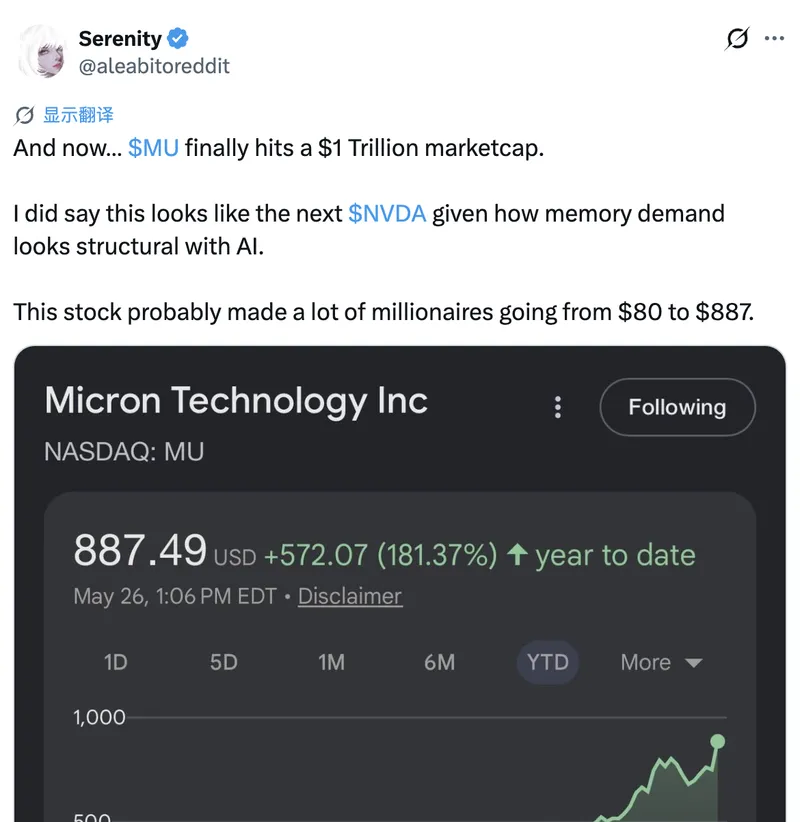Click the blue verified badge next to Serenity
This screenshot has height=822, width=800.
(x=178, y=38)
